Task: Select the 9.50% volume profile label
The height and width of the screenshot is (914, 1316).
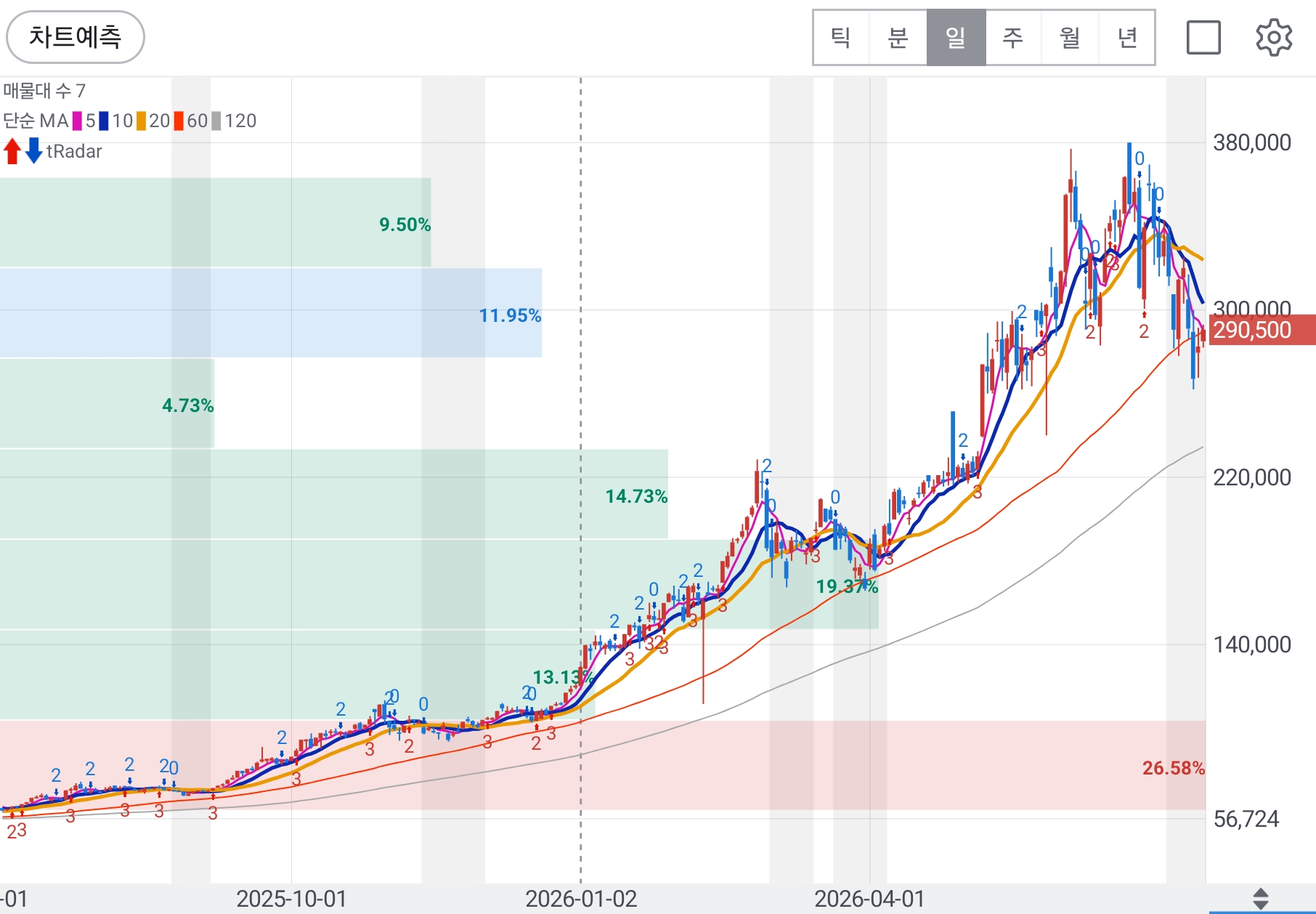Action: coord(405,225)
